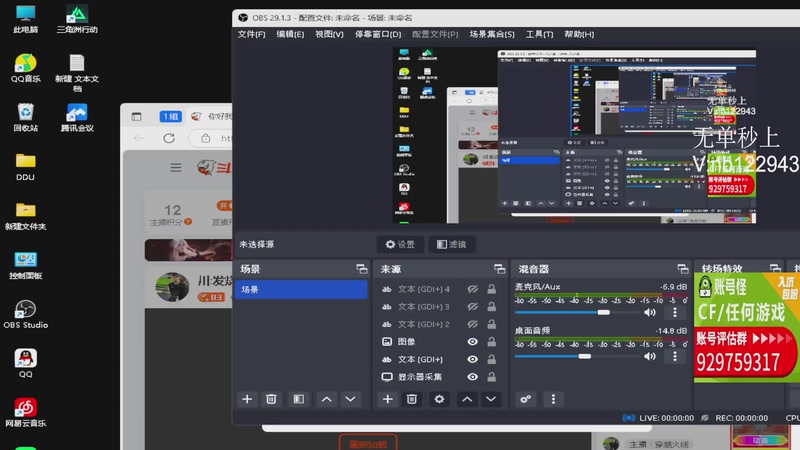This screenshot has height=450, width=800.
Task: Move scene up with arrow icon
Action: (327, 399)
